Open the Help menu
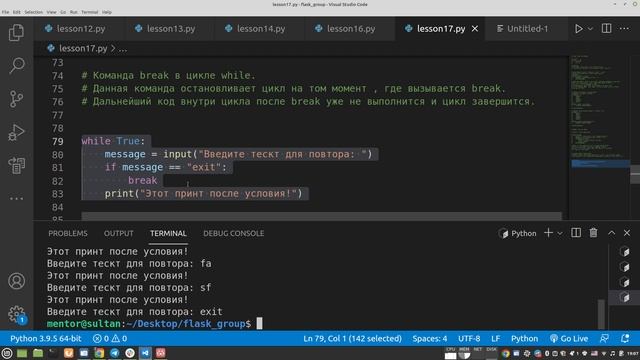The image size is (640, 360). click(x=107, y=12)
